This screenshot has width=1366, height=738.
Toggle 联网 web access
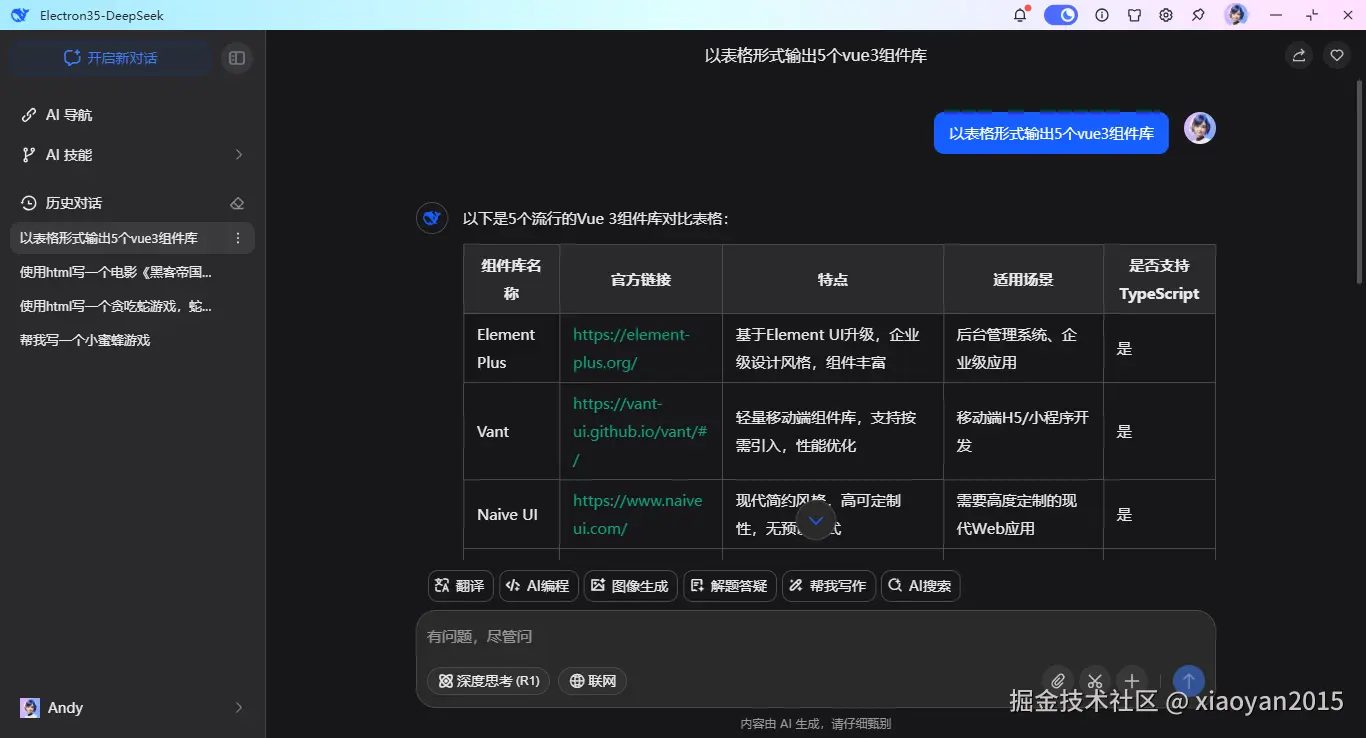[x=592, y=681]
